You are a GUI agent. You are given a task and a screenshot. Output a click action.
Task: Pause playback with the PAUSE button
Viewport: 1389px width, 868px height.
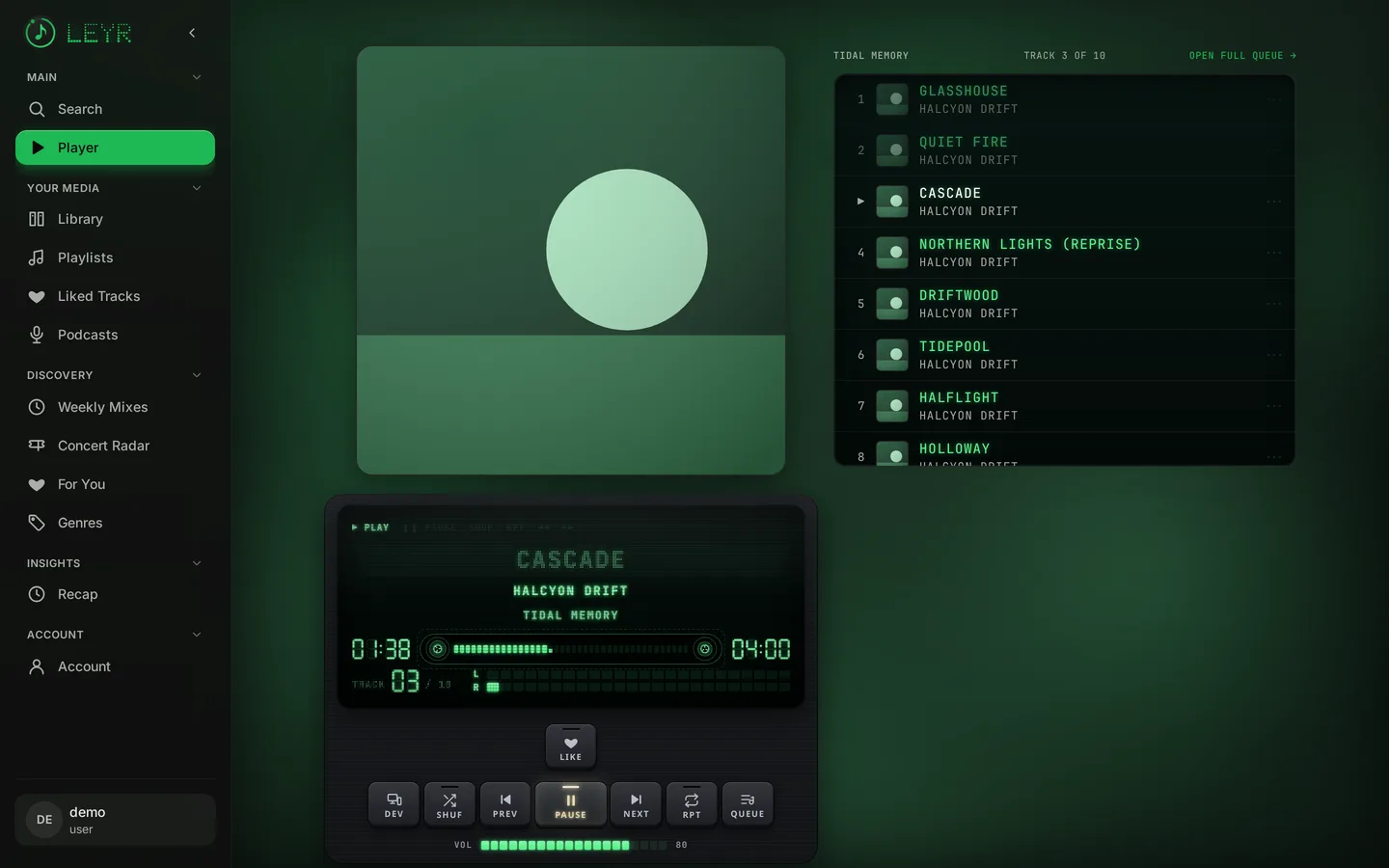[571, 804]
